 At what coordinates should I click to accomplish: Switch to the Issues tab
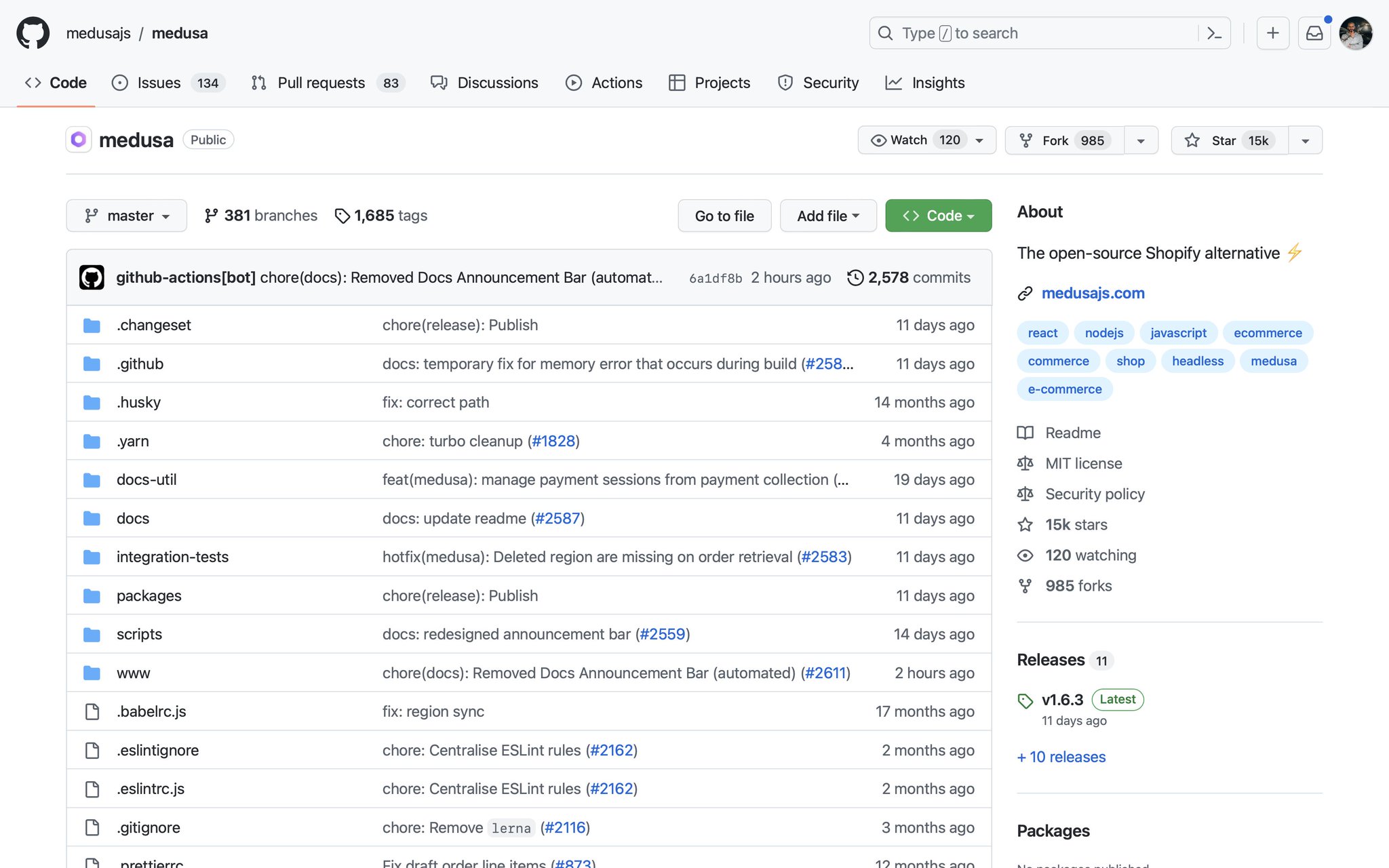click(158, 82)
